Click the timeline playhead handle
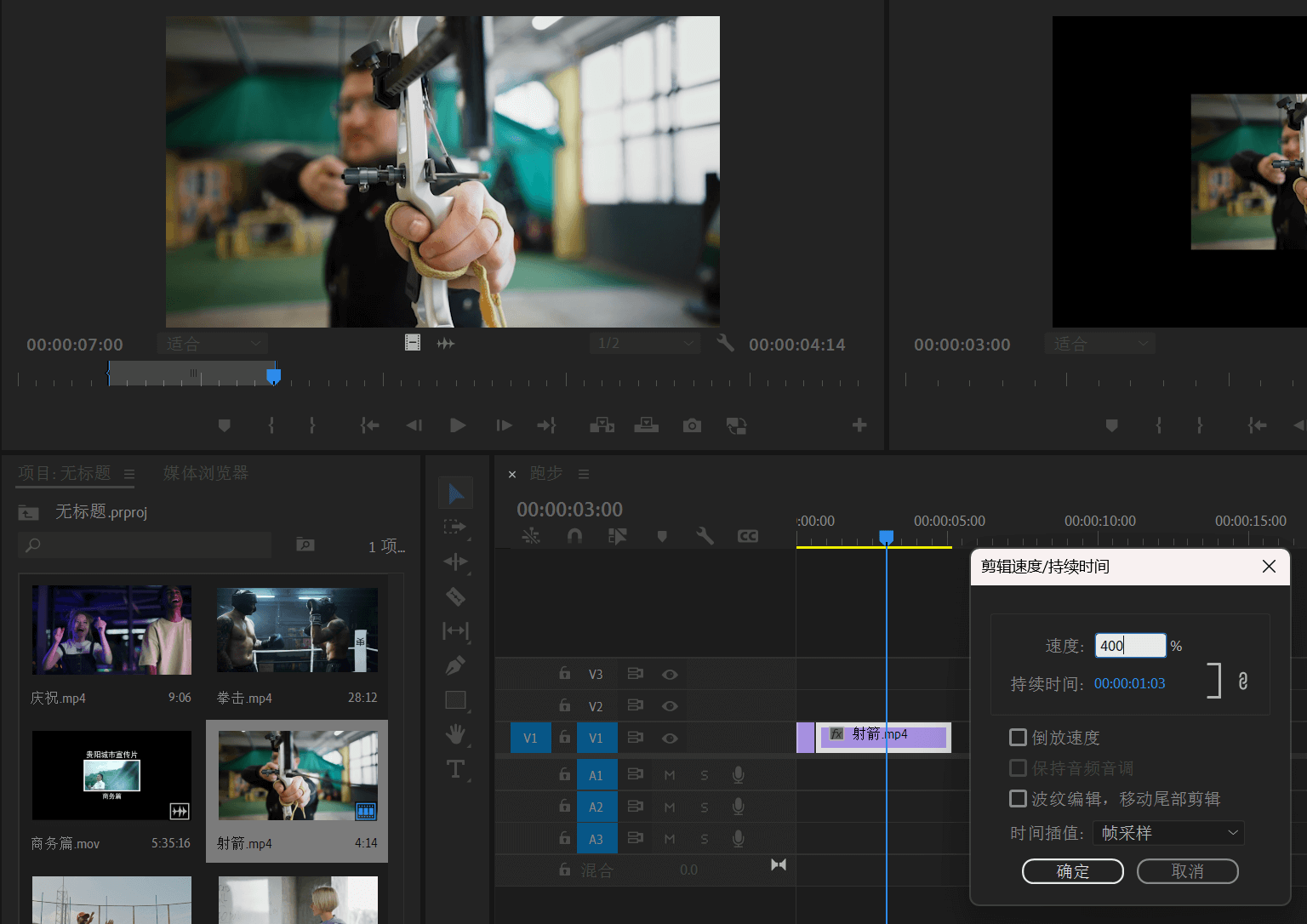 [x=887, y=537]
